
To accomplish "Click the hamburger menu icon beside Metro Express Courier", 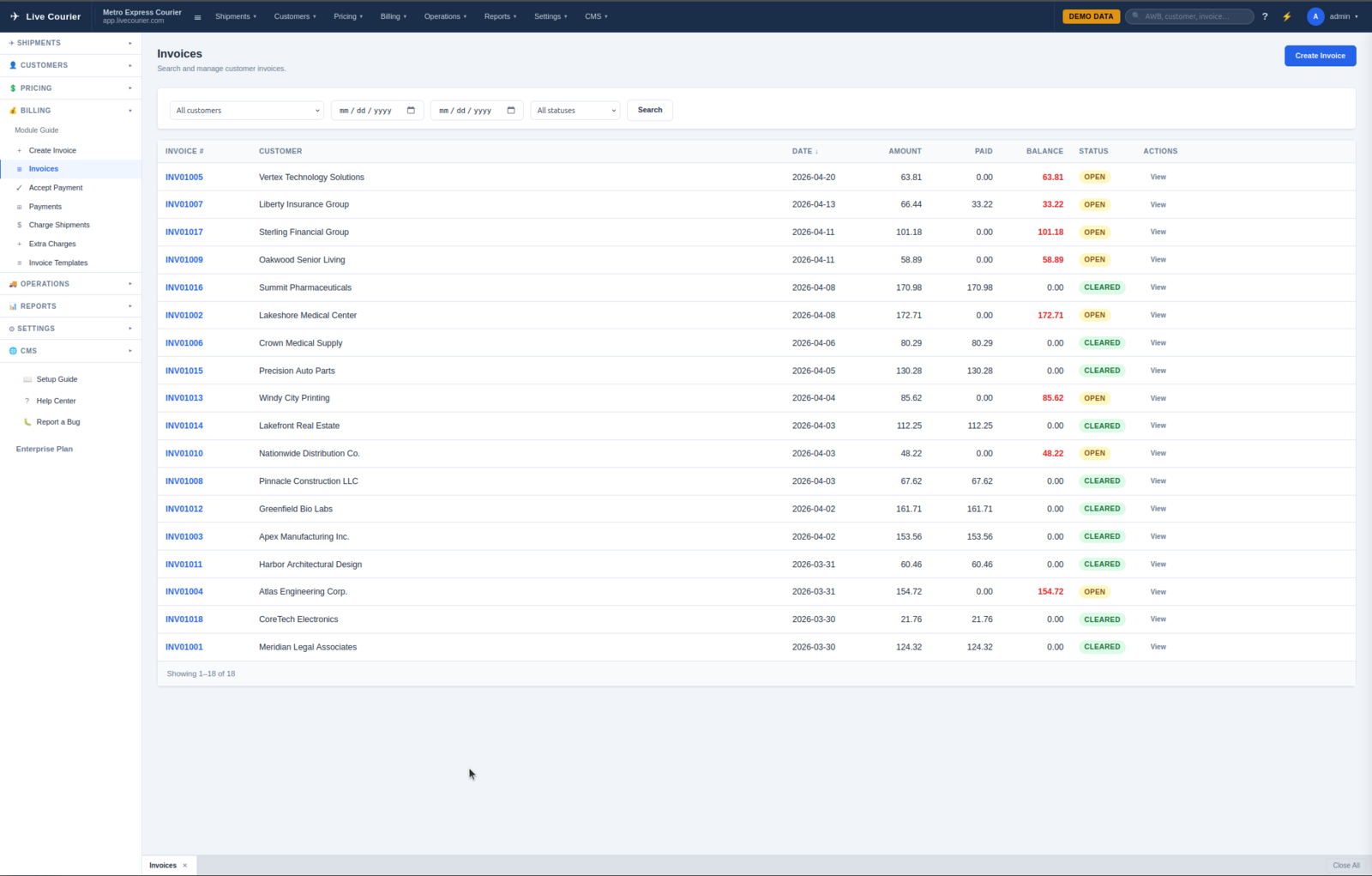I will point(197,17).
